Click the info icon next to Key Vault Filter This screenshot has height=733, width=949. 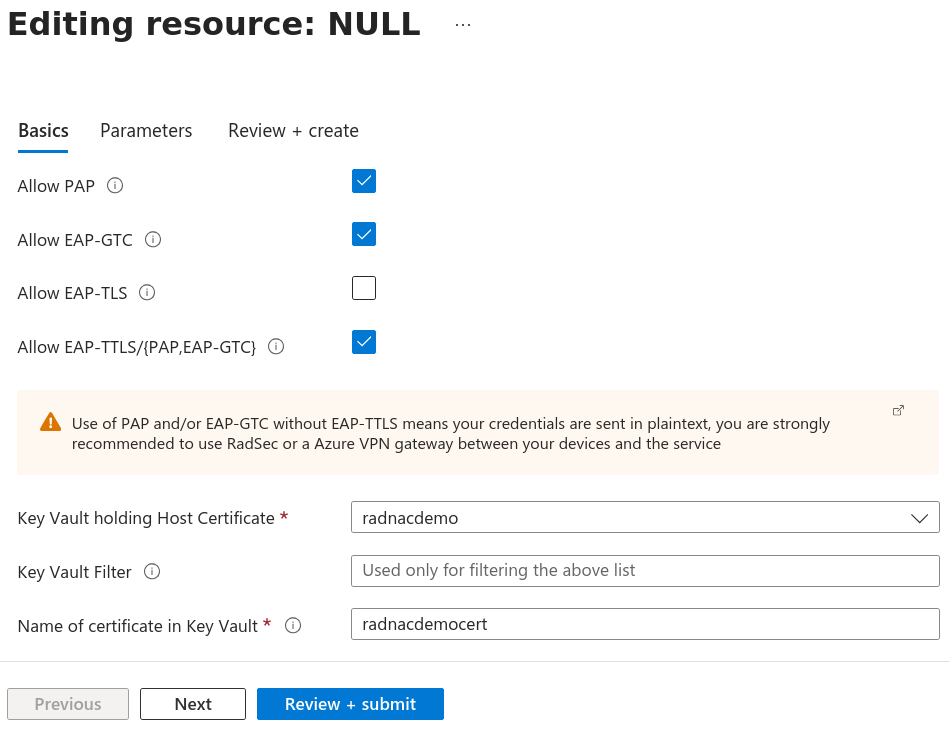click(x=150, y=572)
